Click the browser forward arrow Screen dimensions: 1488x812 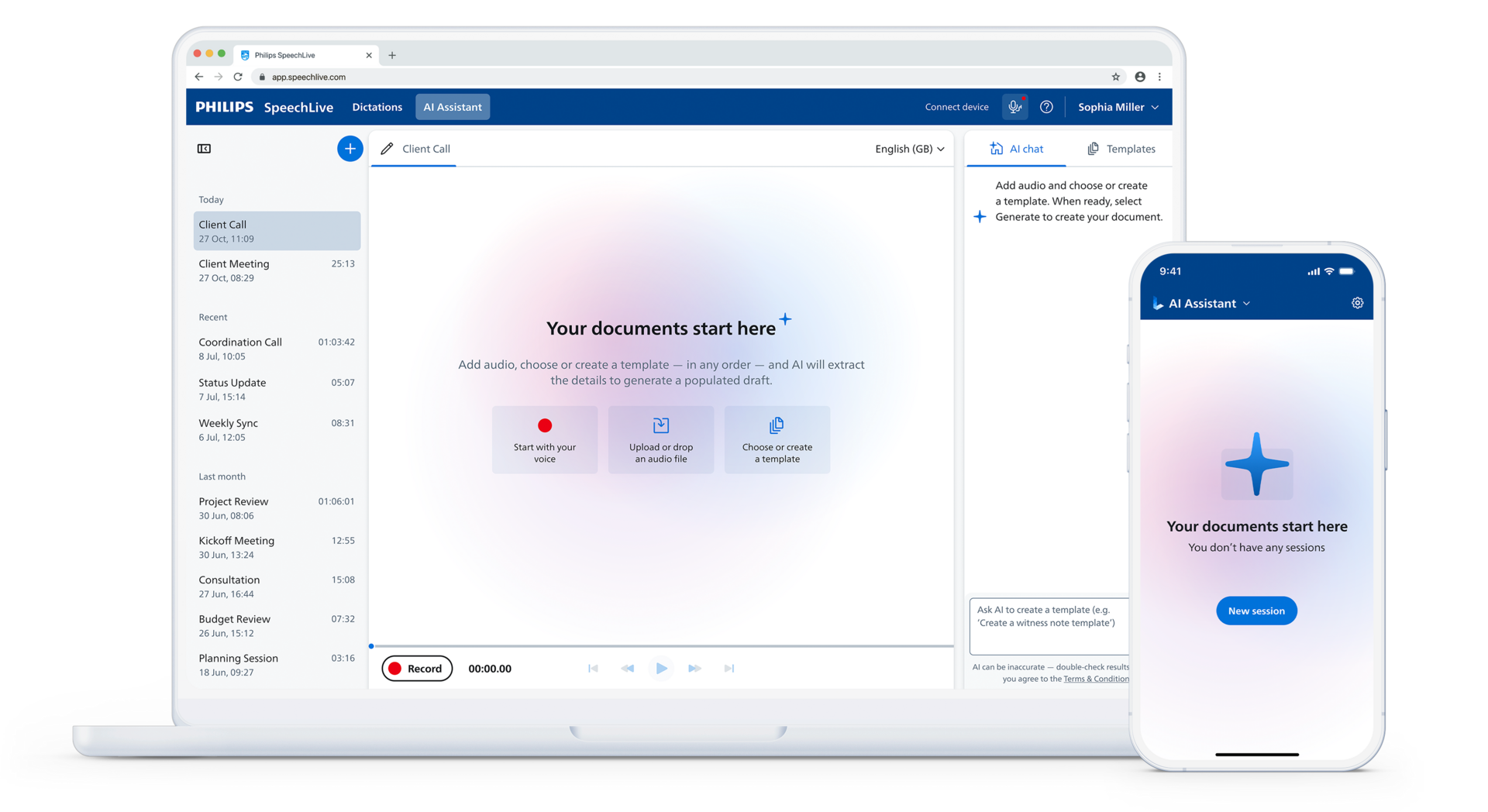[219, 77]
